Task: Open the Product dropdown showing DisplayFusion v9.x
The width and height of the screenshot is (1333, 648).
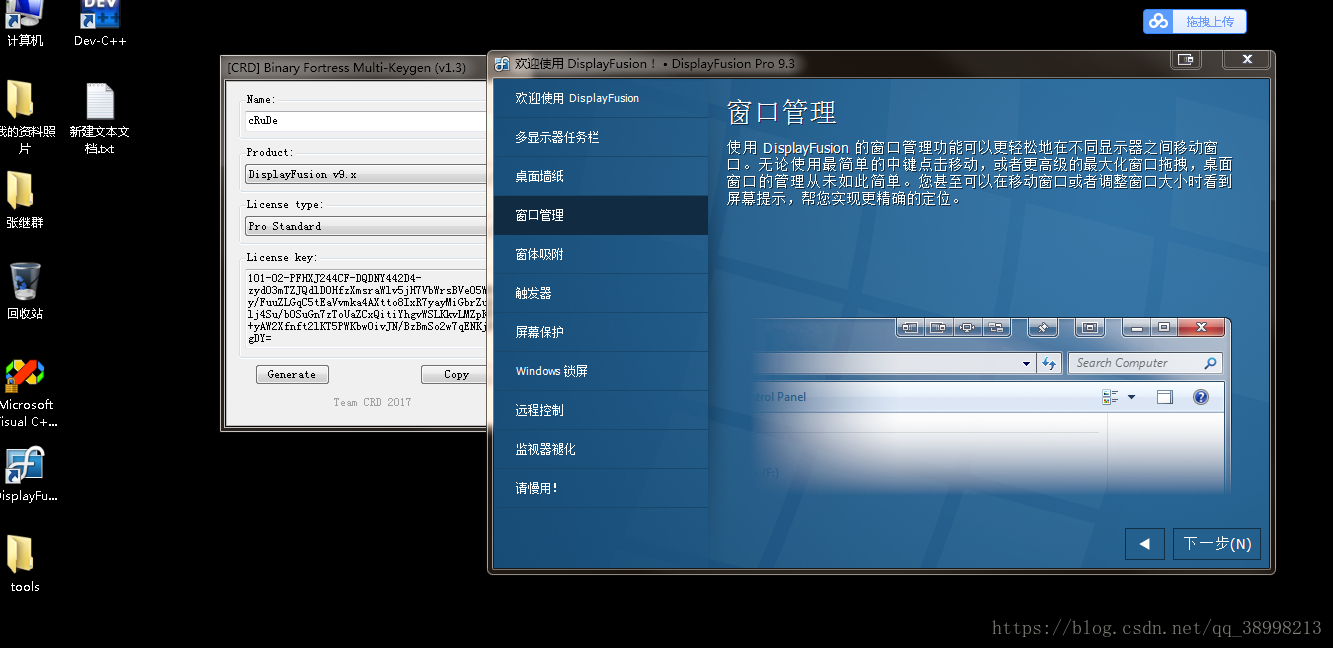Action: tap(366, 174)
